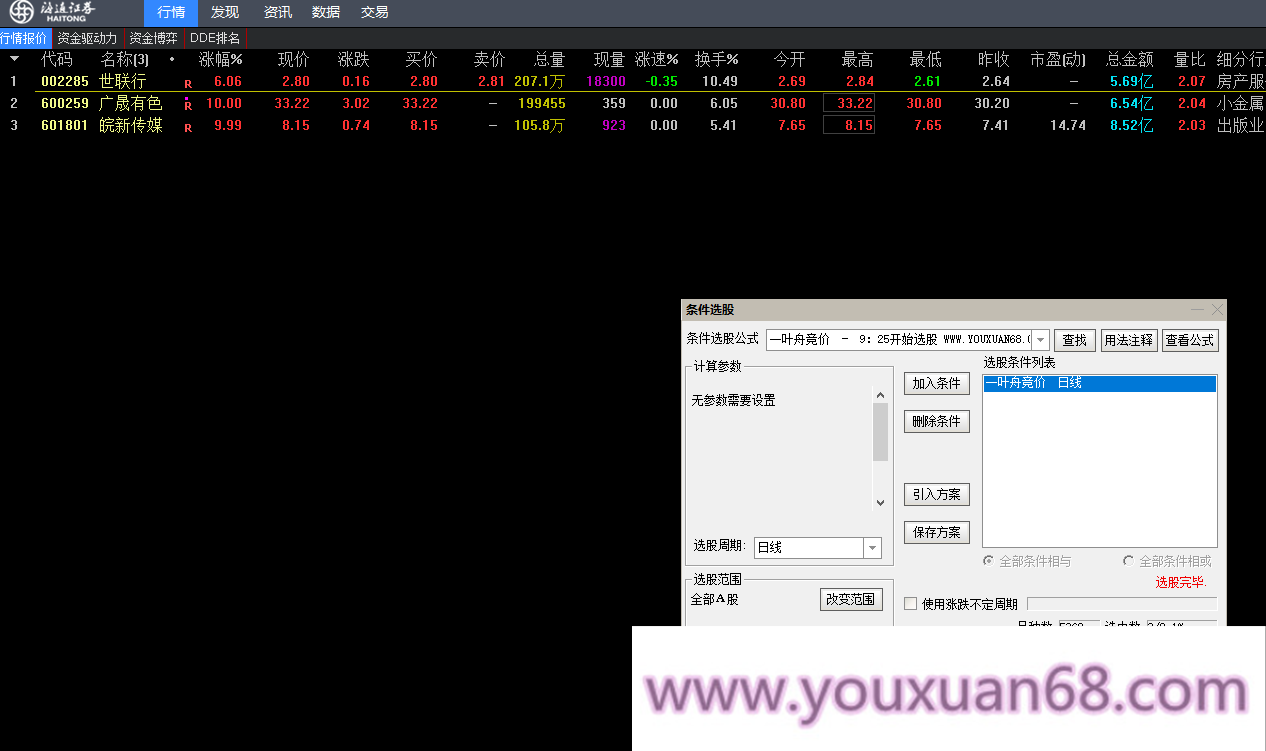Image resolution: width=1266 pixels, height=751 pixels.
Task: Open the 条件选股公式 dropdown
Action: 1040,340
